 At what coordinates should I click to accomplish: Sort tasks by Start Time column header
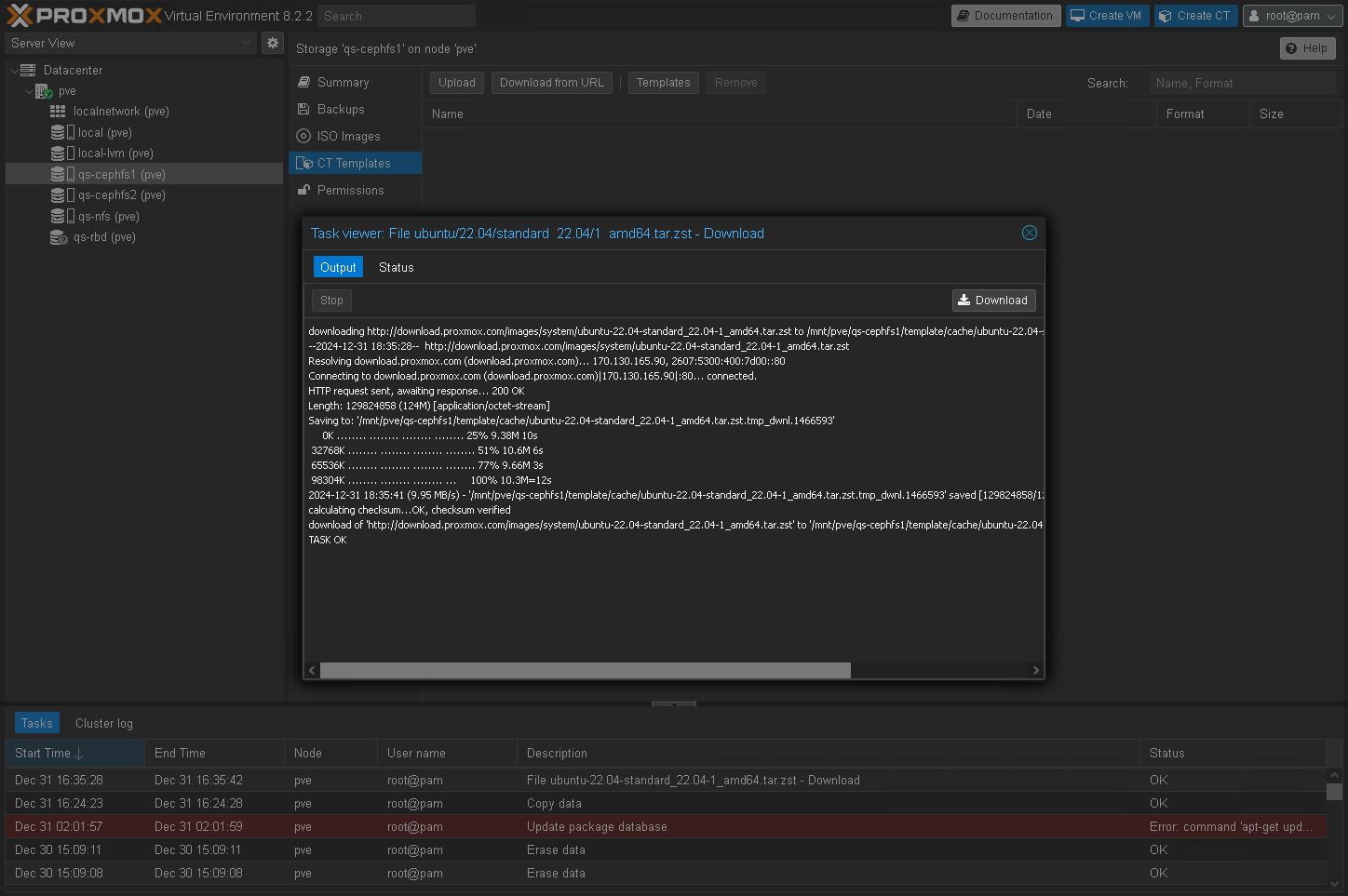click(x=43, y=754)
